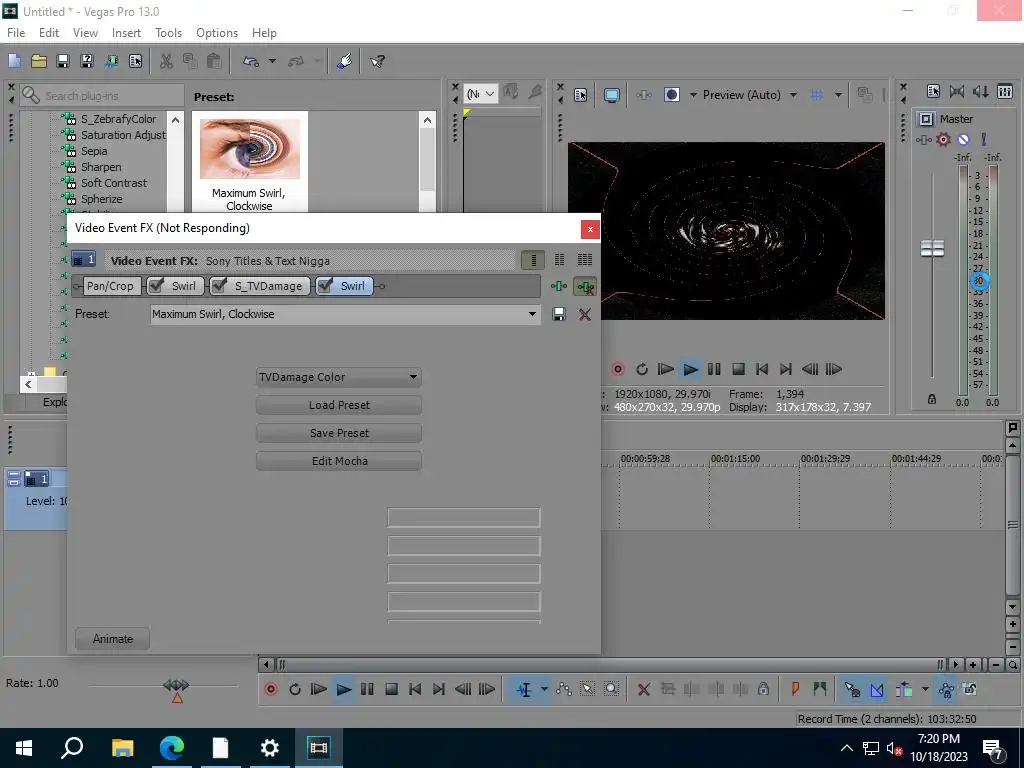Show the overlays grid in the video preview

816,95
